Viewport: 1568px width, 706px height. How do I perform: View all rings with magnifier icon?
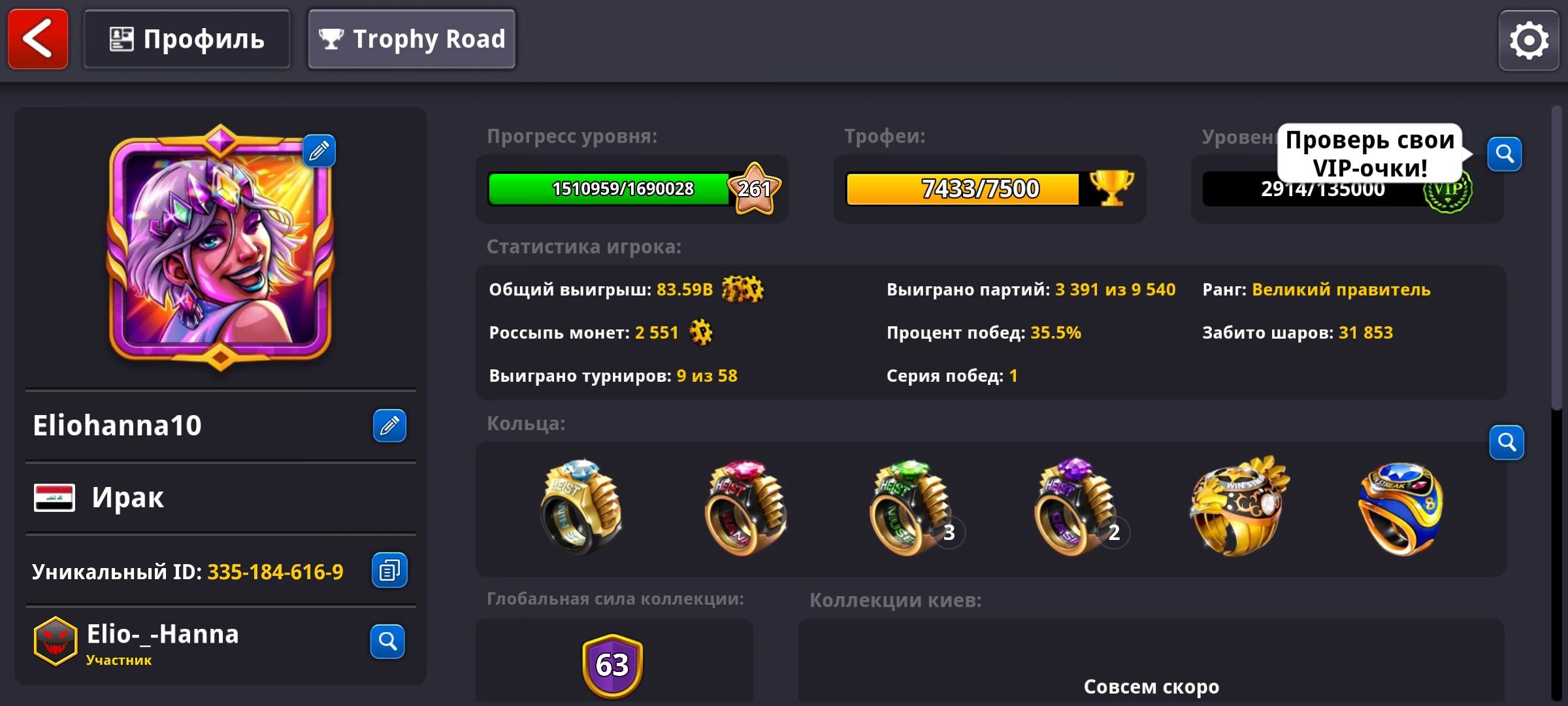(x=1507, y=443)
